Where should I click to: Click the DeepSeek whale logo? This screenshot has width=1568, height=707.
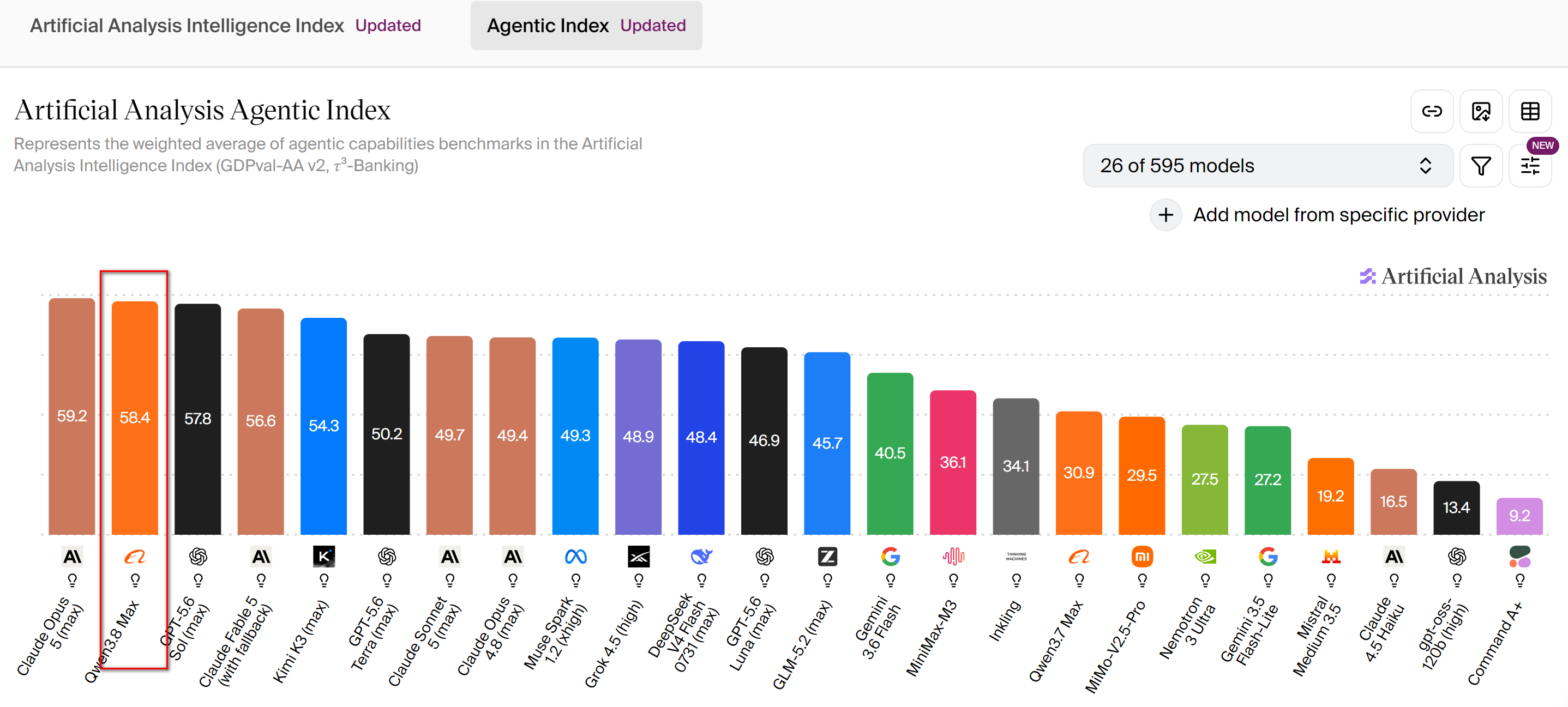pos(701,556)
